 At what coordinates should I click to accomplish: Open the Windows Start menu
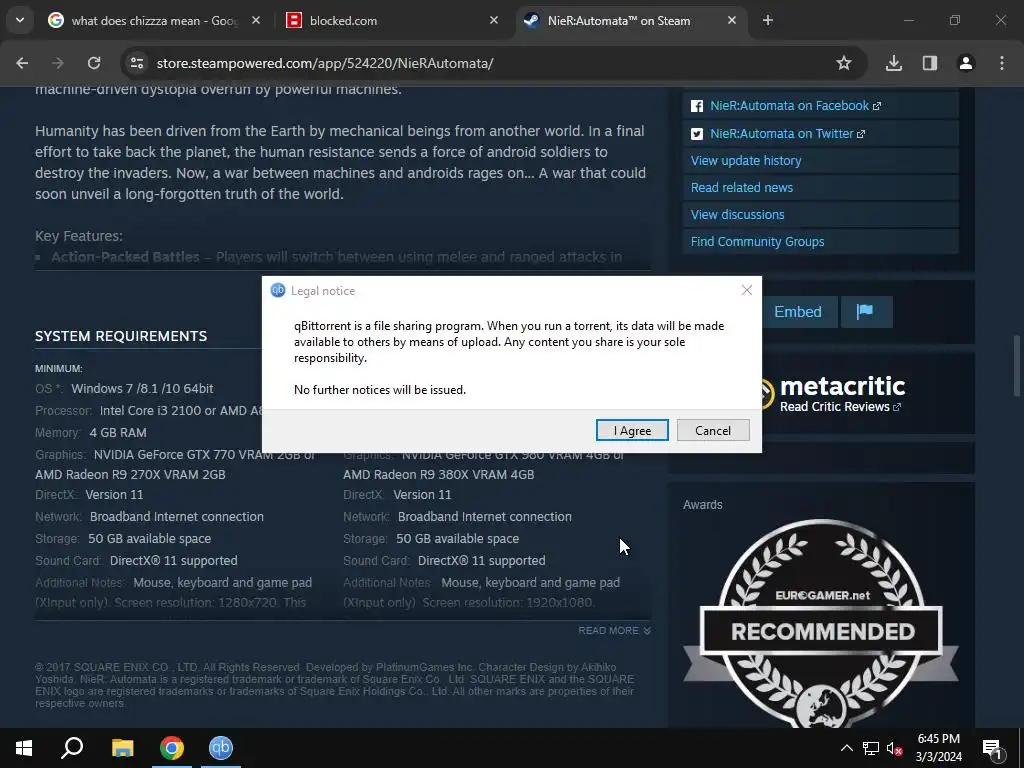click(24, 748)
